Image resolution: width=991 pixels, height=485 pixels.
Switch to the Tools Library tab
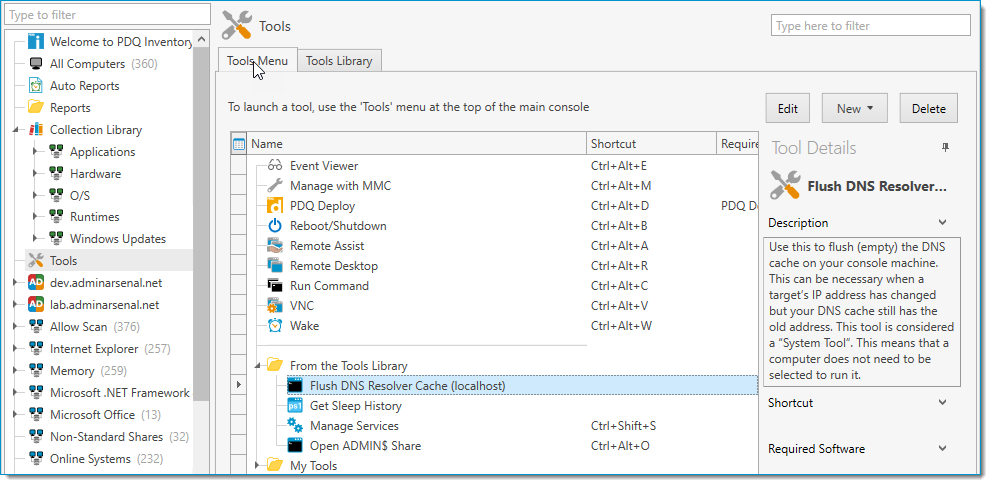(x=338, y=61)
